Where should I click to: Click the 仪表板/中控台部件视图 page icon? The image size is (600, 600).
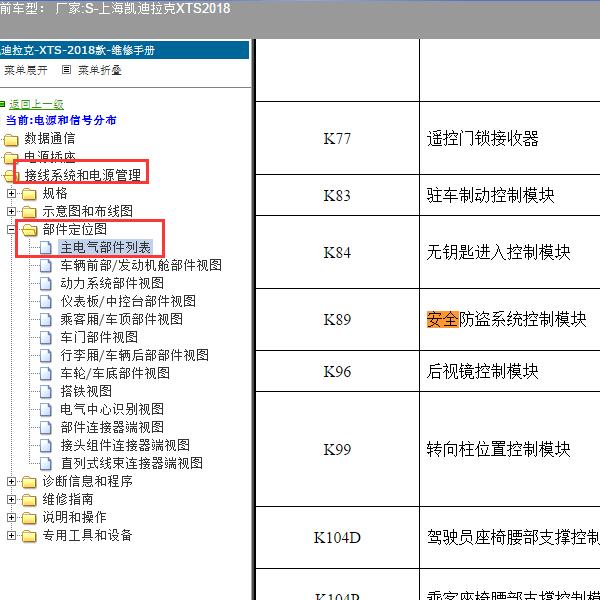46,302
